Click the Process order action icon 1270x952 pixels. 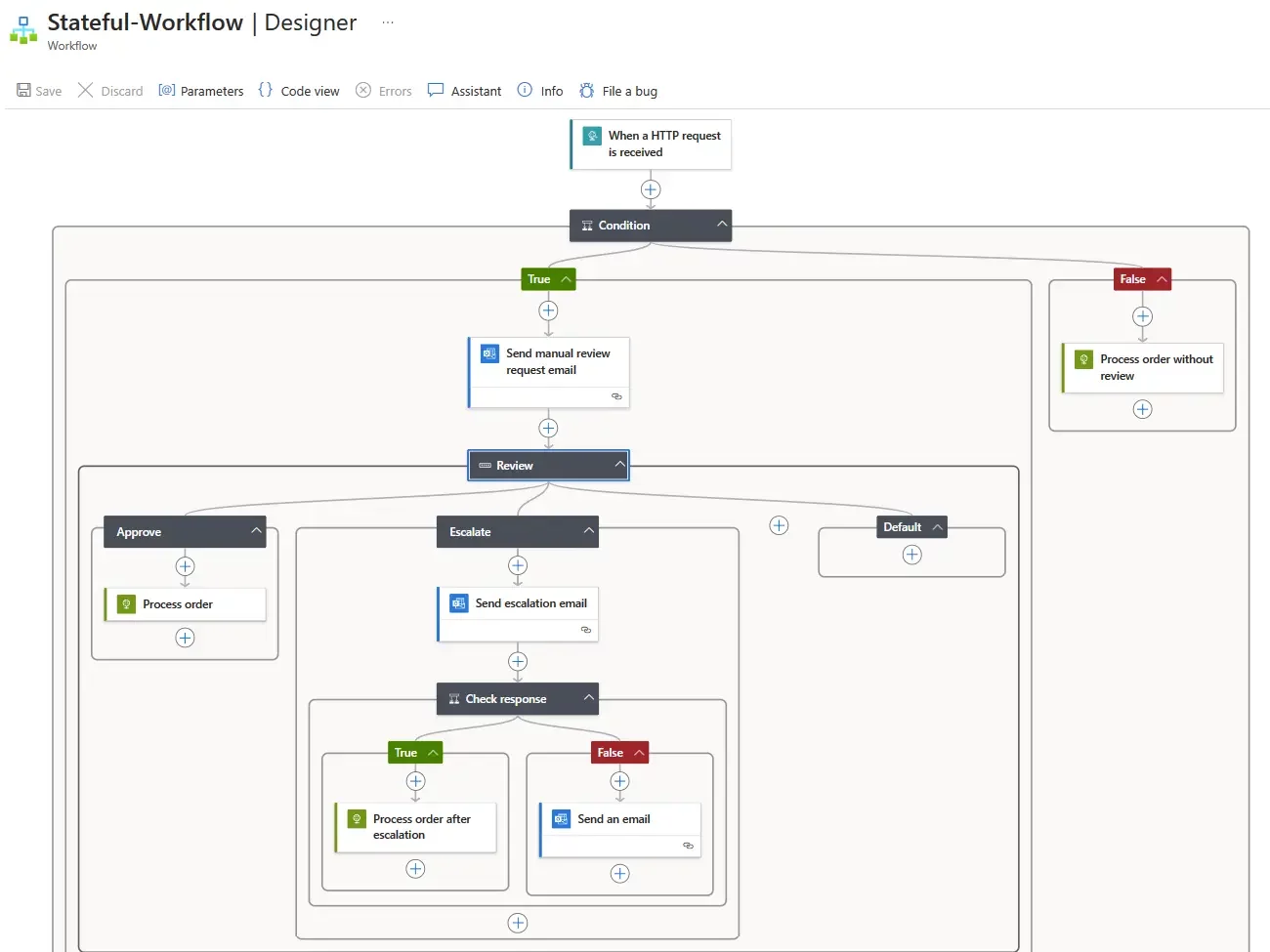126,604
